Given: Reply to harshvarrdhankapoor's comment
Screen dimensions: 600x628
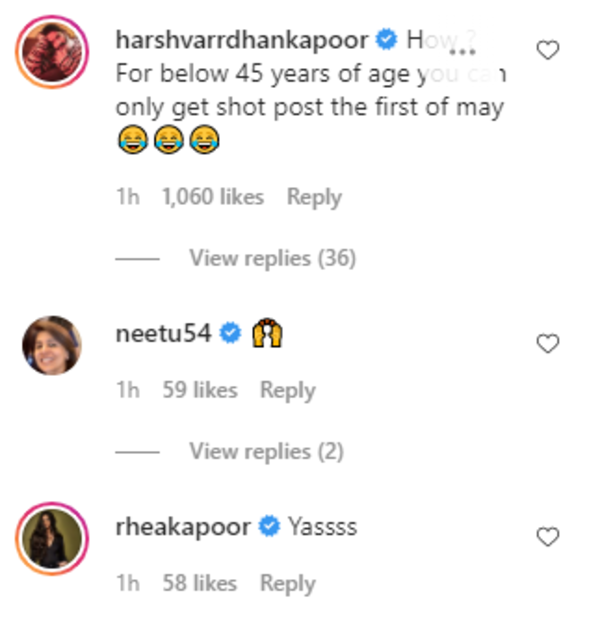Looking at the screenshot, I should coord(314,197).
